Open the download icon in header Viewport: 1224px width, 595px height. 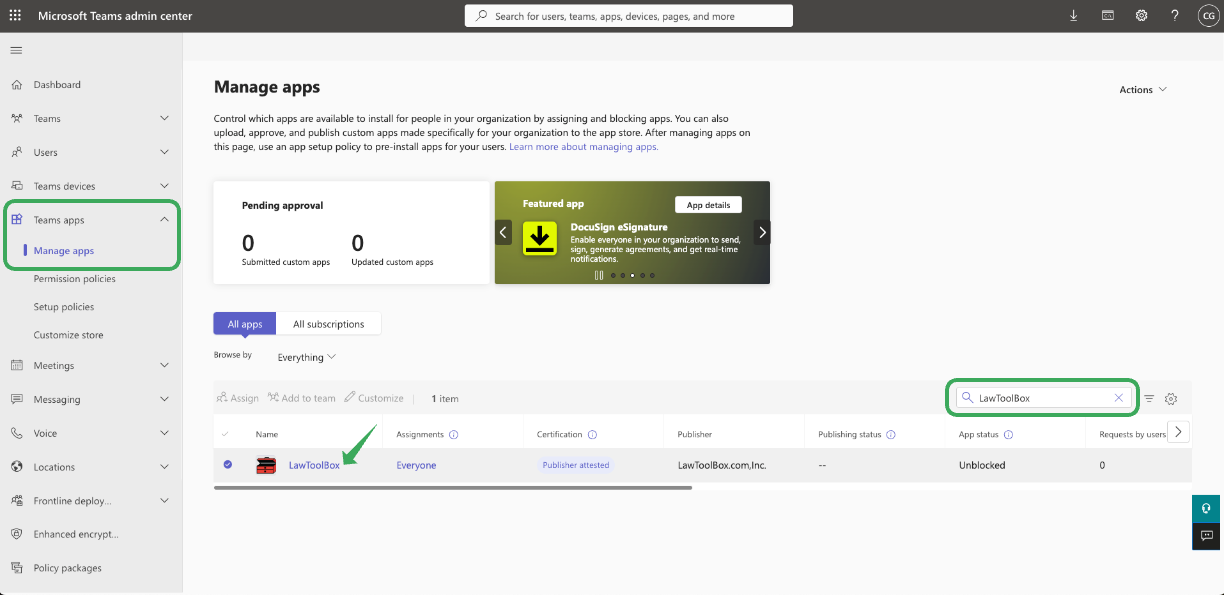(x=1074, y=16)
